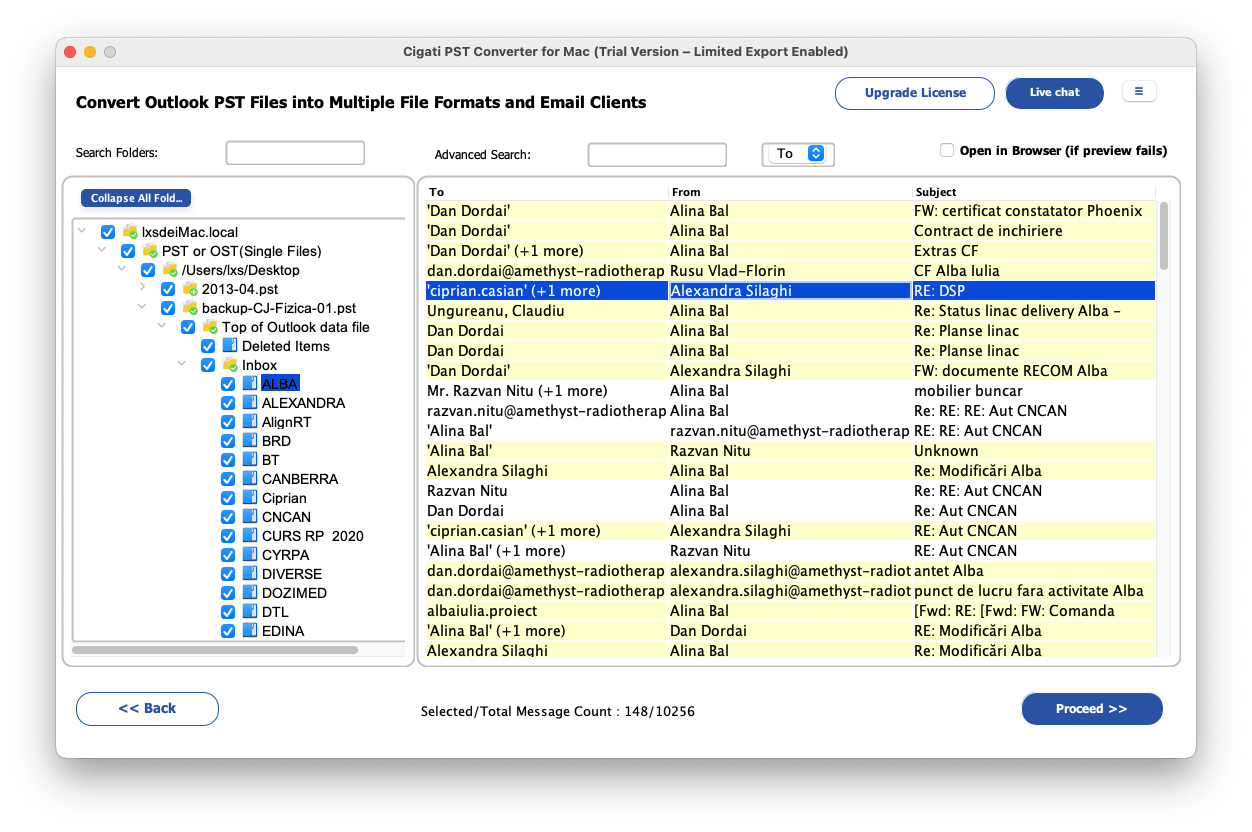Uncheck the EDINA folder checkbox

pos(228,631)
